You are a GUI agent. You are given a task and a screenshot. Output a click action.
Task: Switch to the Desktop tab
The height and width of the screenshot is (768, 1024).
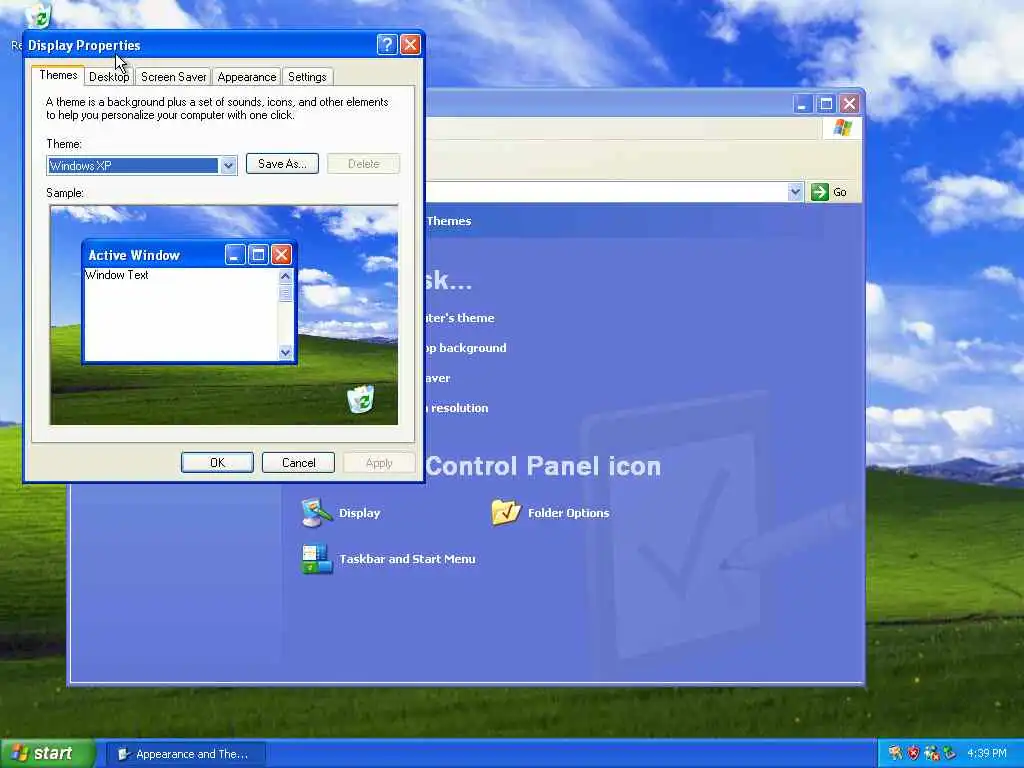pyautogui.click(x=109, y=76)
